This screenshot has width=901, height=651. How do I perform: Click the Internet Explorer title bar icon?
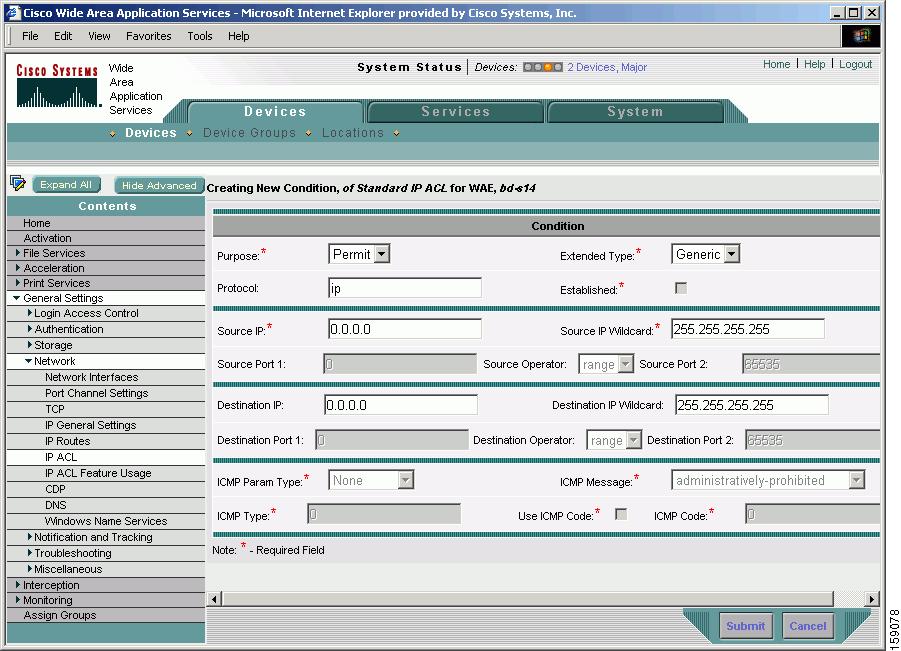(13, 12)
